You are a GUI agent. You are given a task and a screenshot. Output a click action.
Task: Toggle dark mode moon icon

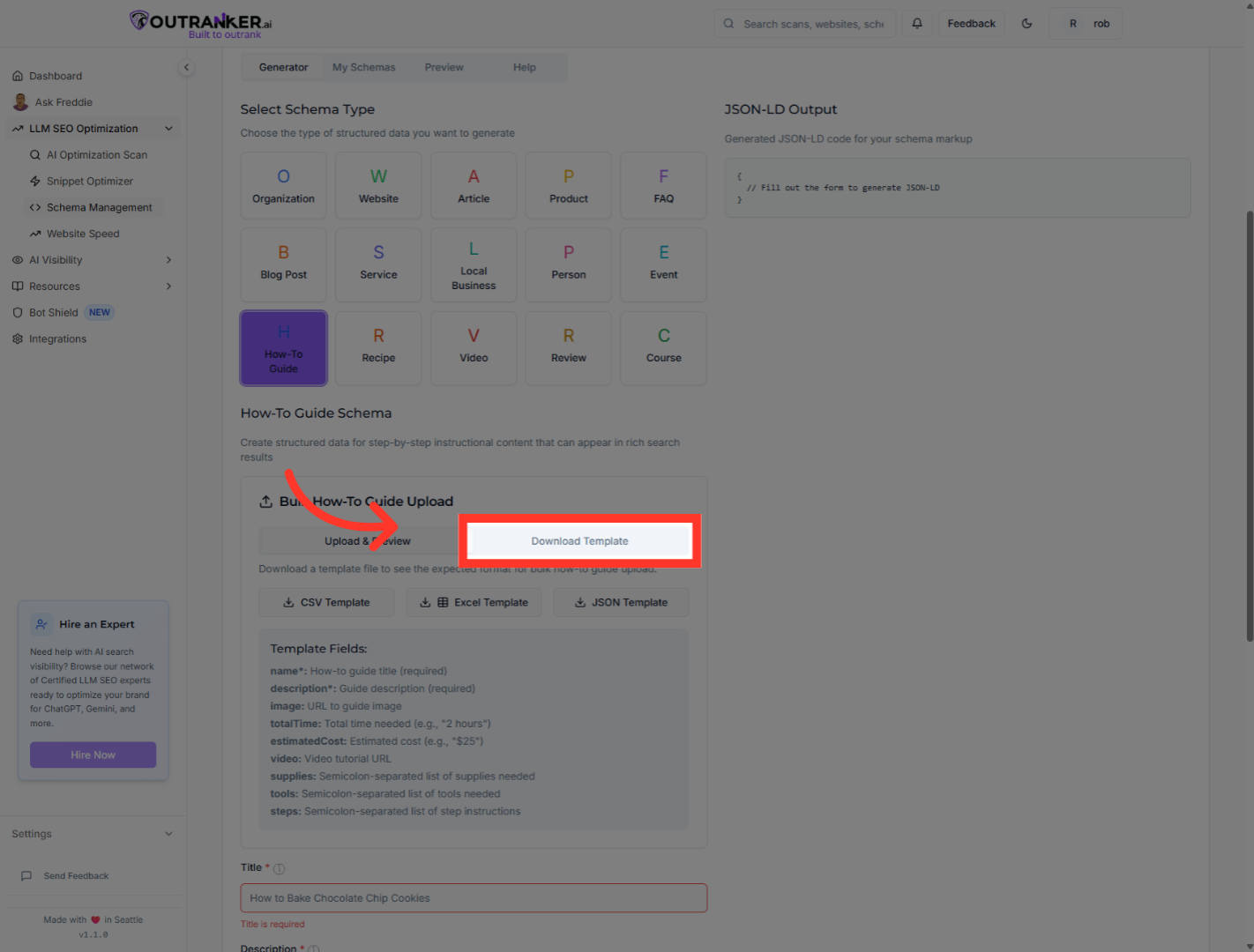coord(1026,24)
